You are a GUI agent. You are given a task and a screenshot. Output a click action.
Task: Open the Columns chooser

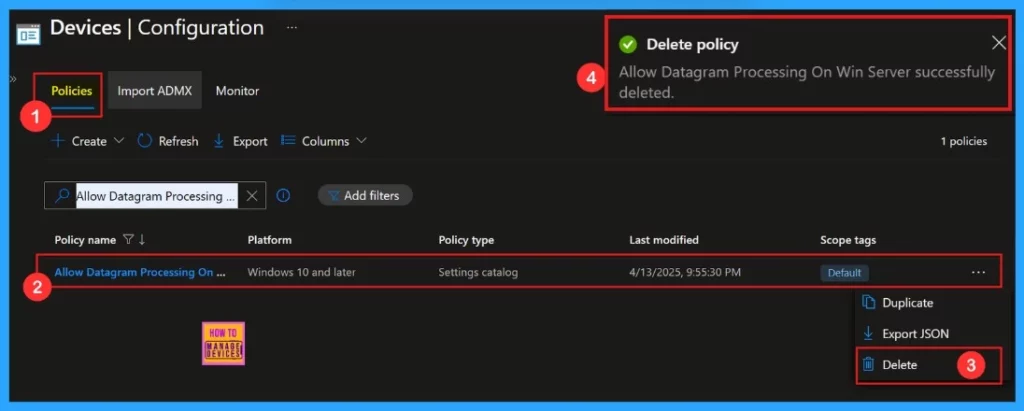tap(324, 141)
